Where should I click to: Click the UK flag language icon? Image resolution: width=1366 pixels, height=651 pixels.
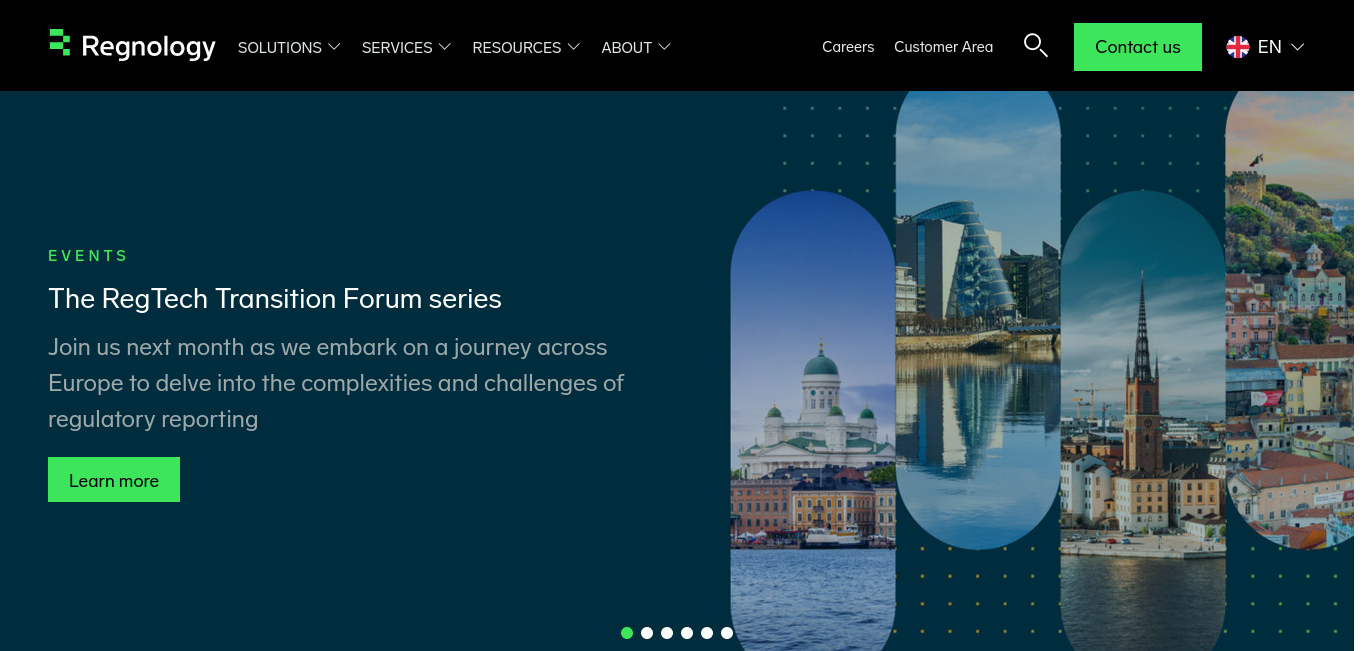point(1238,47)
